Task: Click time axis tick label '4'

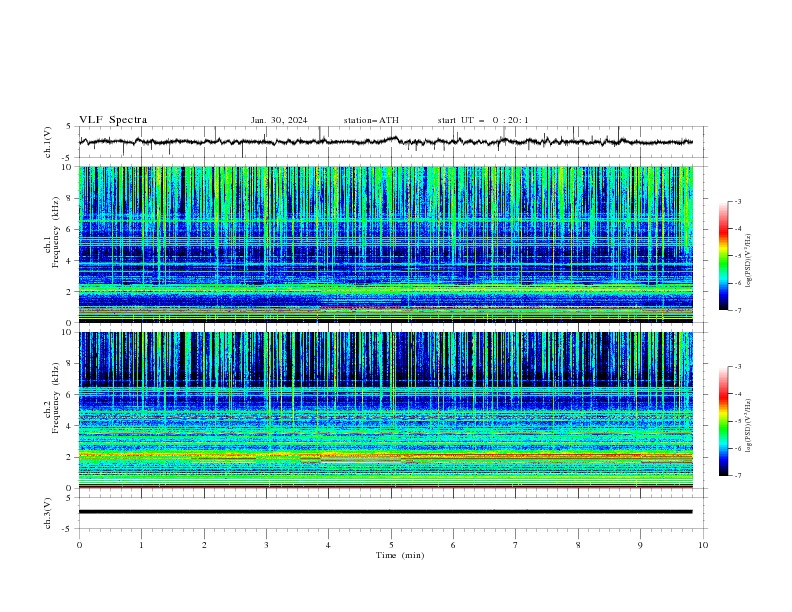Action: pyautogui.click(x=329, y=545)
